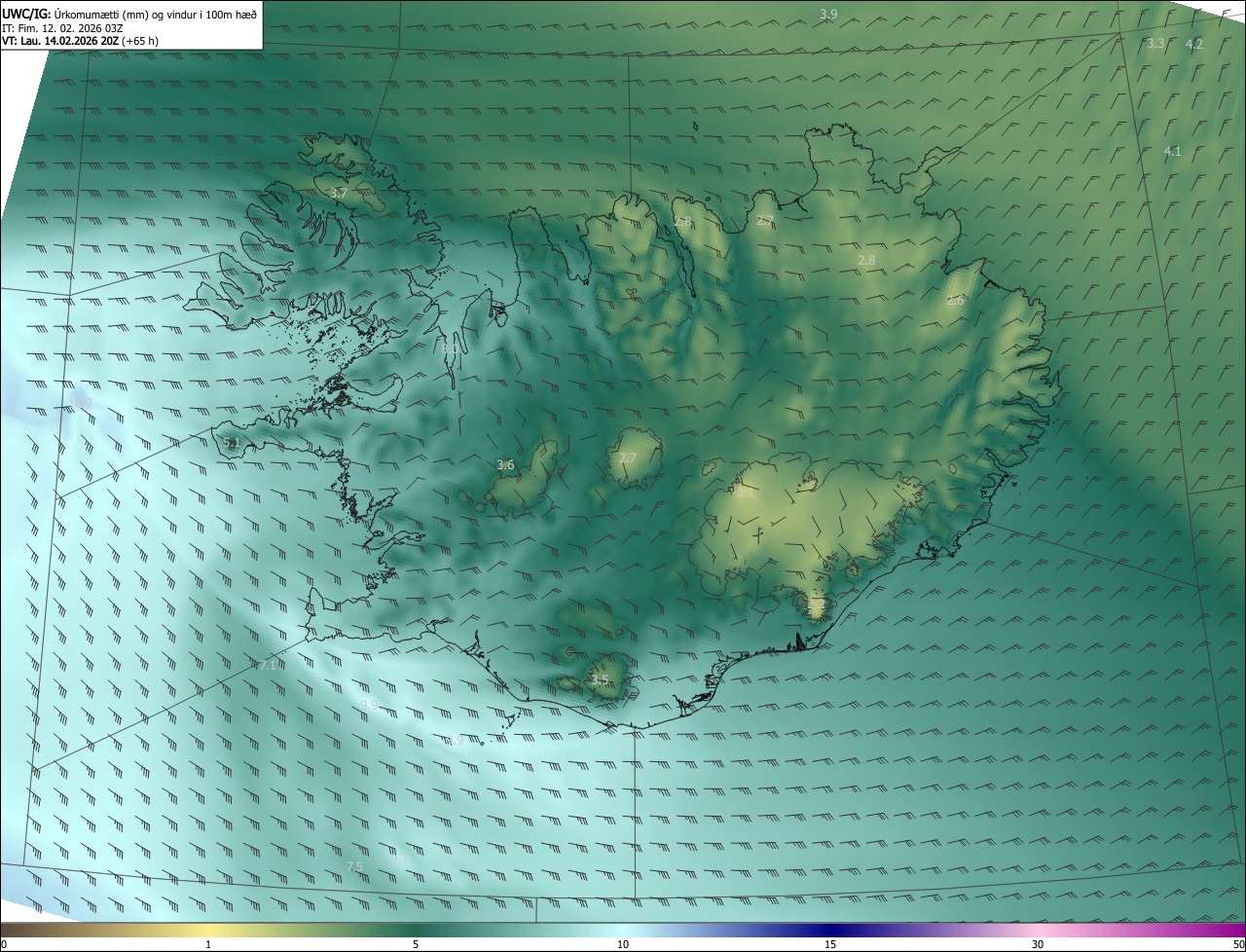
Task: Click the '7.1' value southwest of Reykjanes
Action: tap(268, 664)
